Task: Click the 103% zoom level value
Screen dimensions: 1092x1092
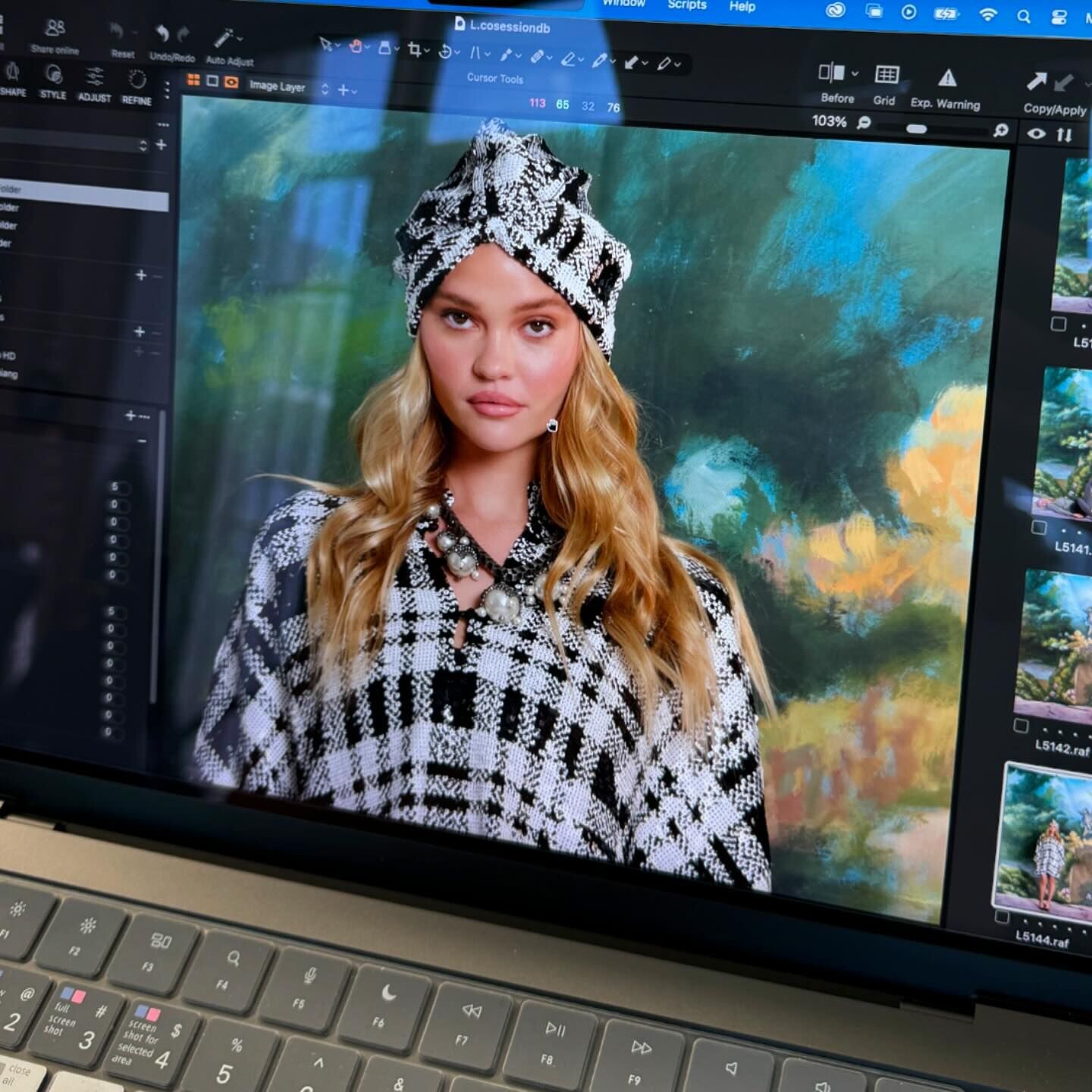Action: (x=829, y=121)
